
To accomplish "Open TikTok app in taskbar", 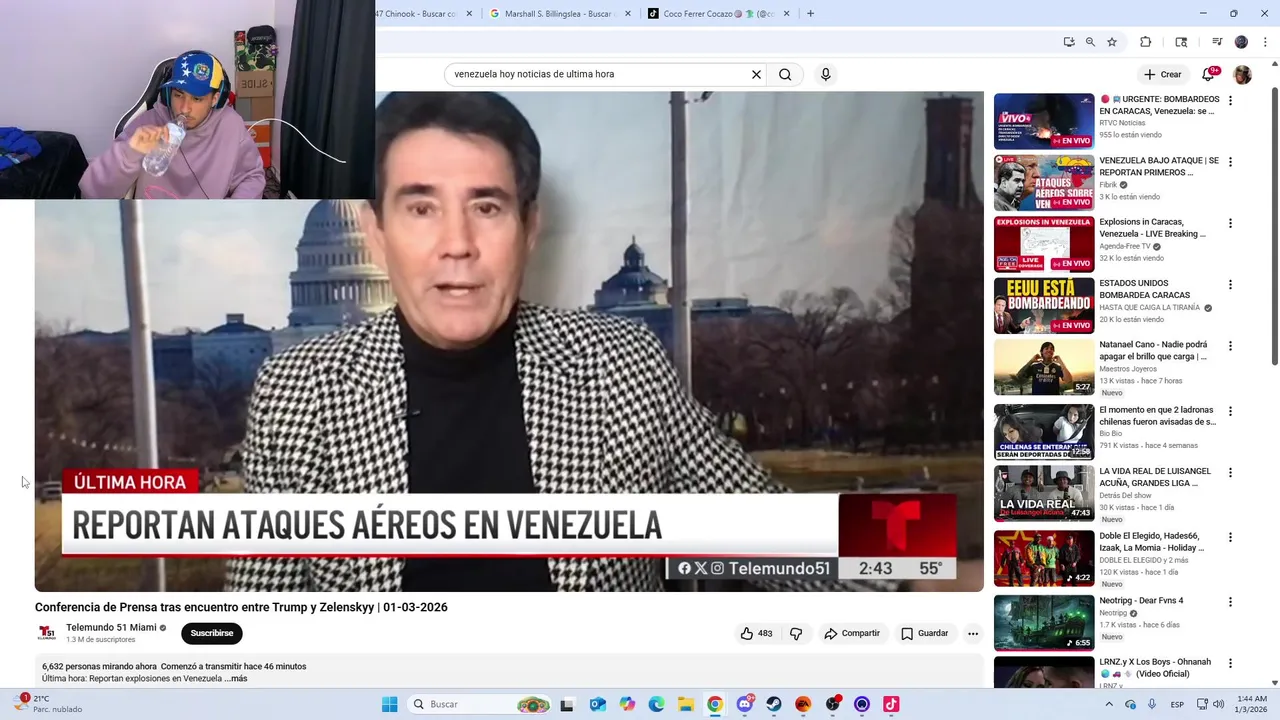I will tap(891, 704).
